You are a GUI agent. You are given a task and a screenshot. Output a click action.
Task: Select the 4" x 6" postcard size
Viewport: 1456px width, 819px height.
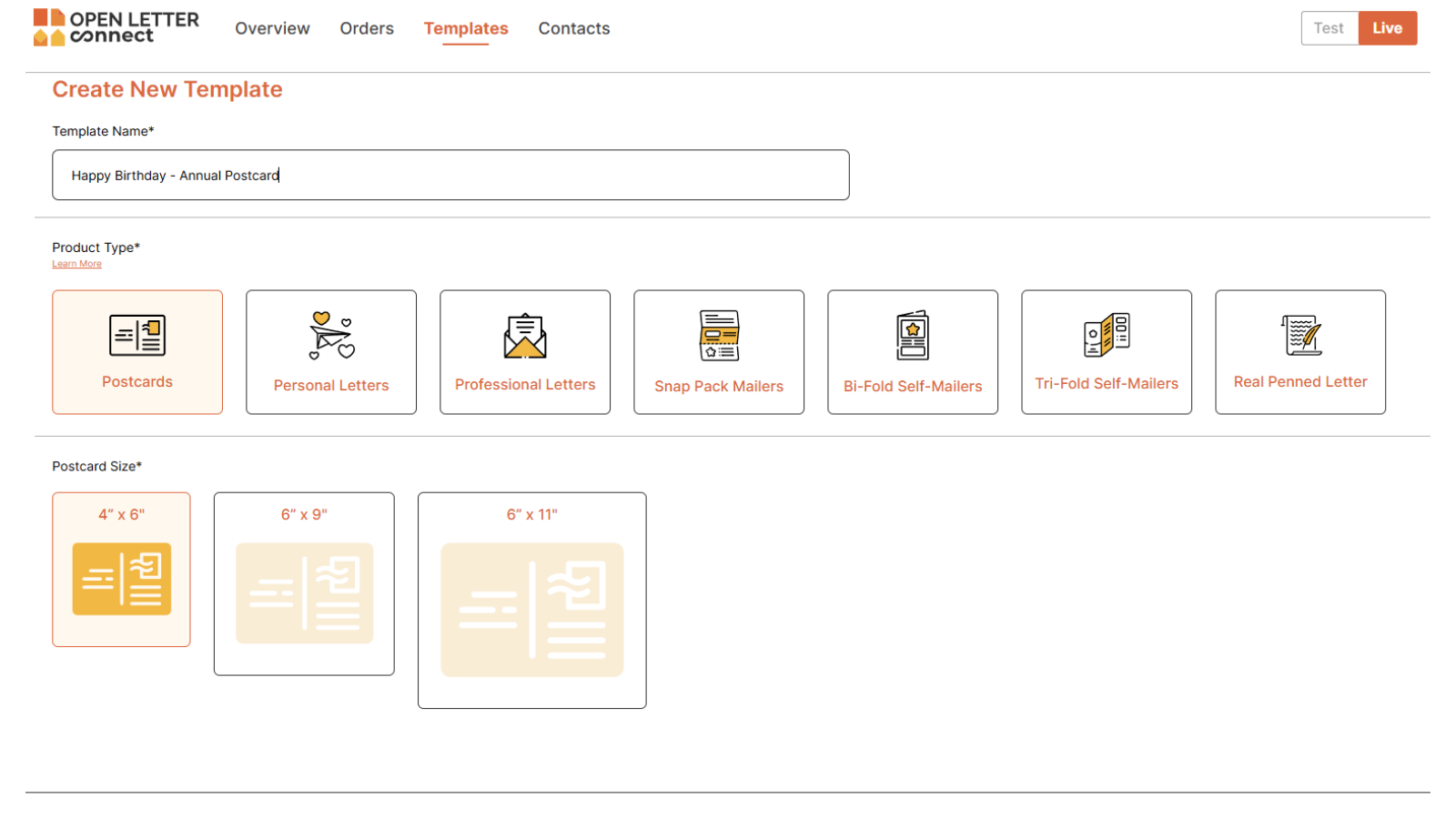pos(121,570)
